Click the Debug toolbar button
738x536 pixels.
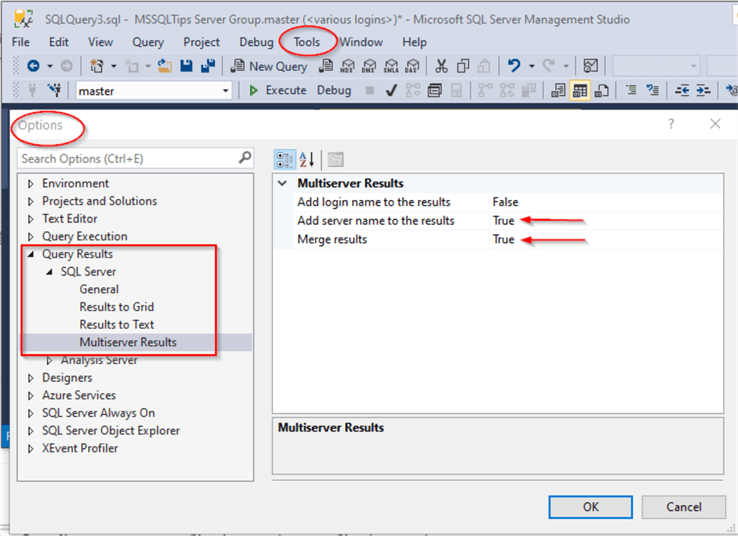click(x=334, y=90)
